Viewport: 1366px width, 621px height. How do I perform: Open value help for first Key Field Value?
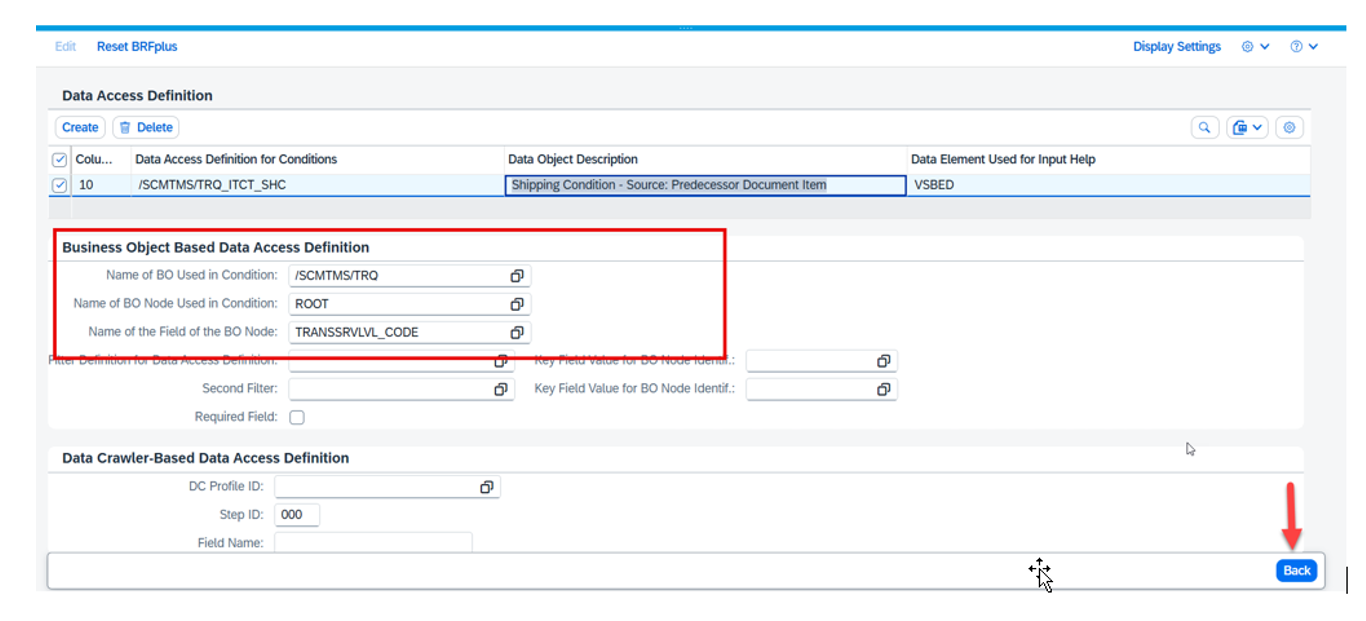coord(883,361)
